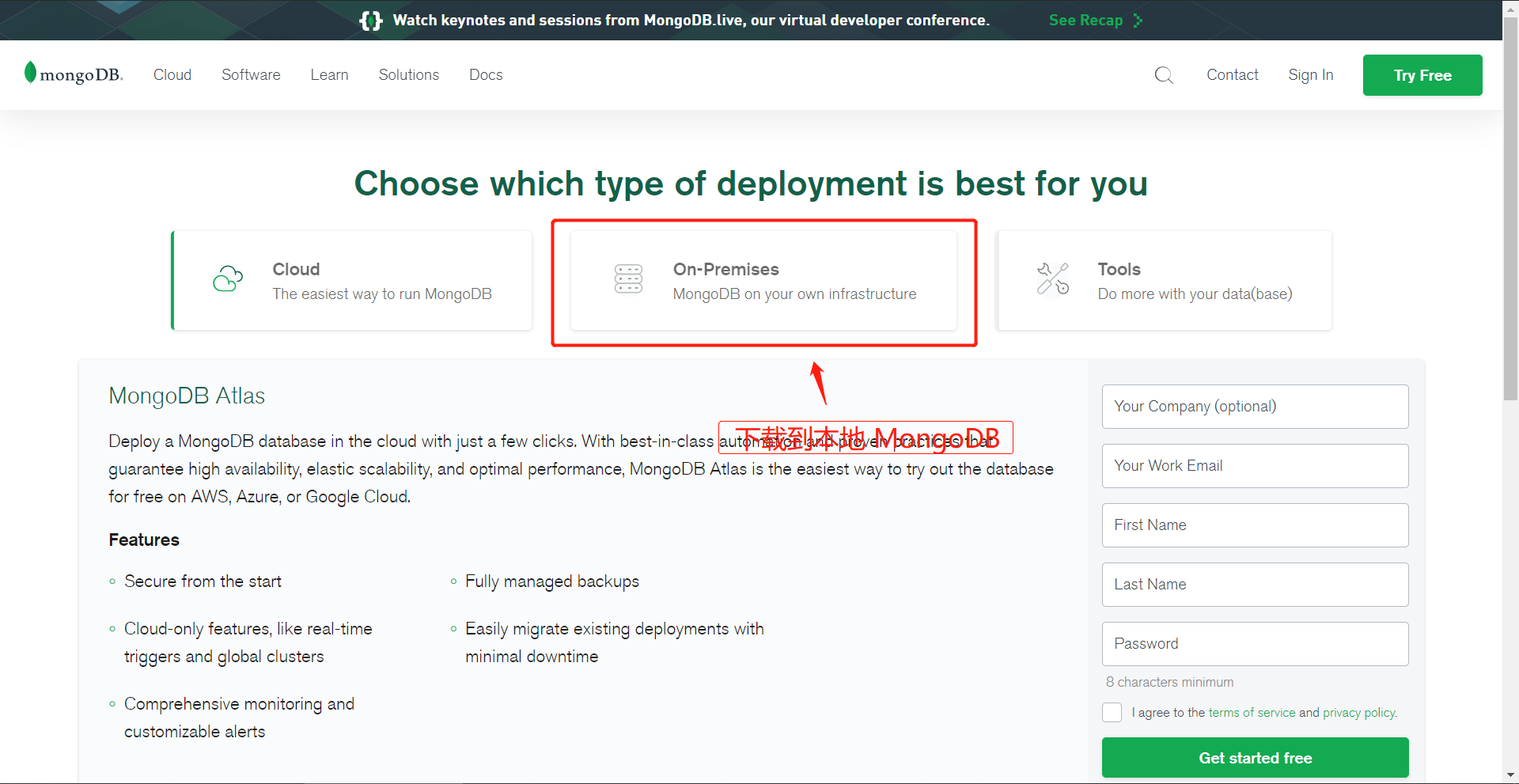
Task: Click the MongoDB Atlas heading
Action: pyautogui.click(x=187, y=396)
